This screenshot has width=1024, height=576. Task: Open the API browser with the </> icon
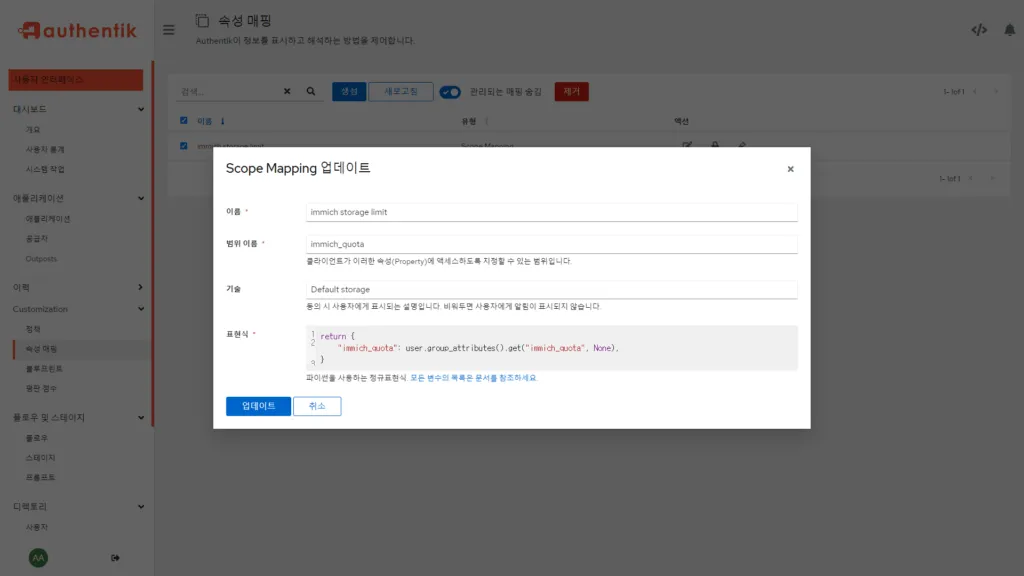980,30
